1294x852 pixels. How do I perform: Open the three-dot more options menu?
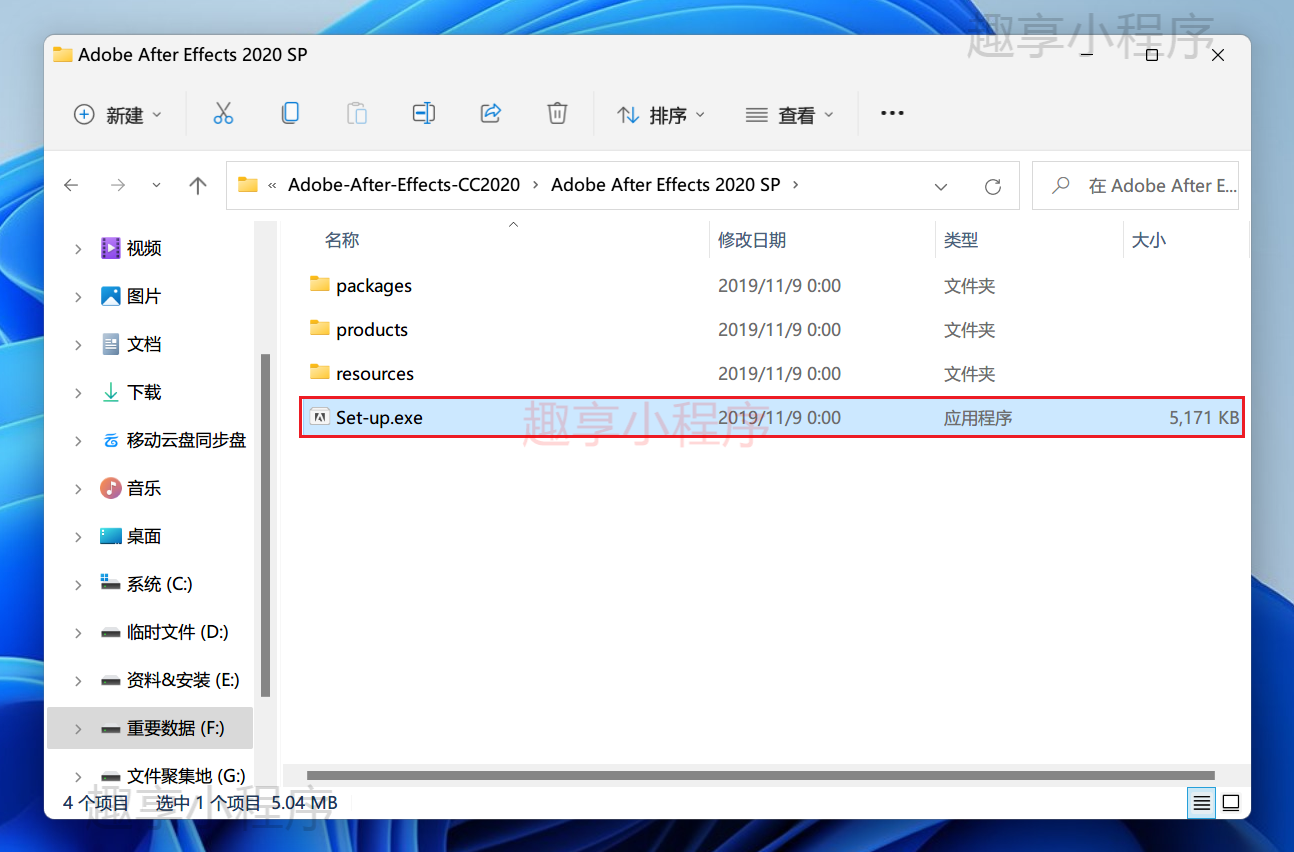click(x=892, y=114)
